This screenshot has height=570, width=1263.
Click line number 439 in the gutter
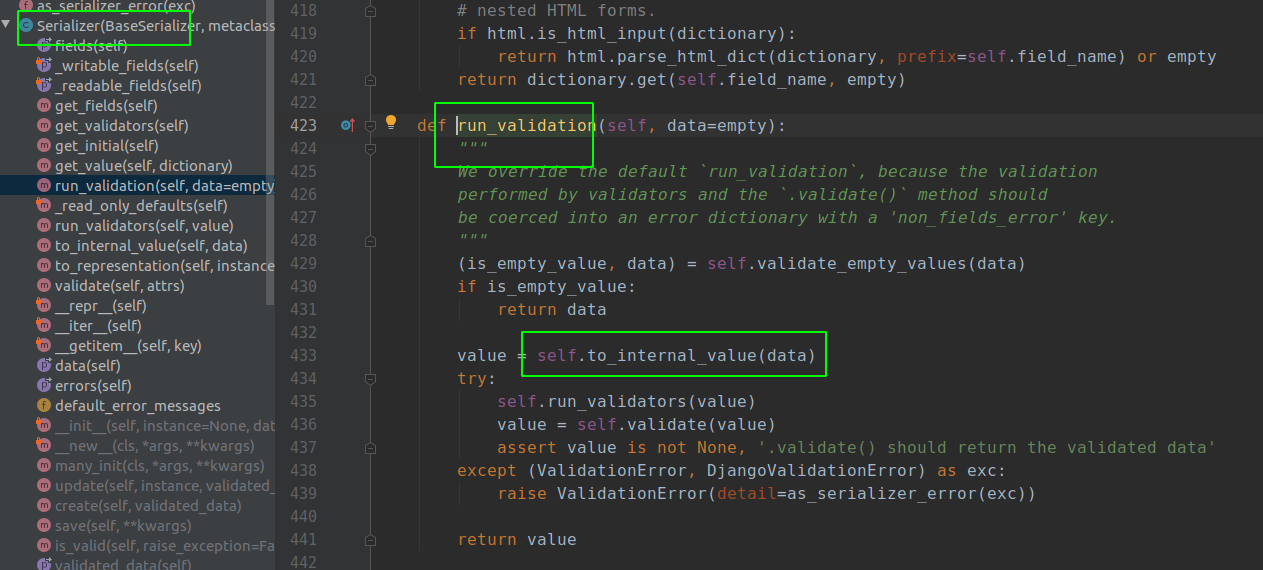(303, 493)
